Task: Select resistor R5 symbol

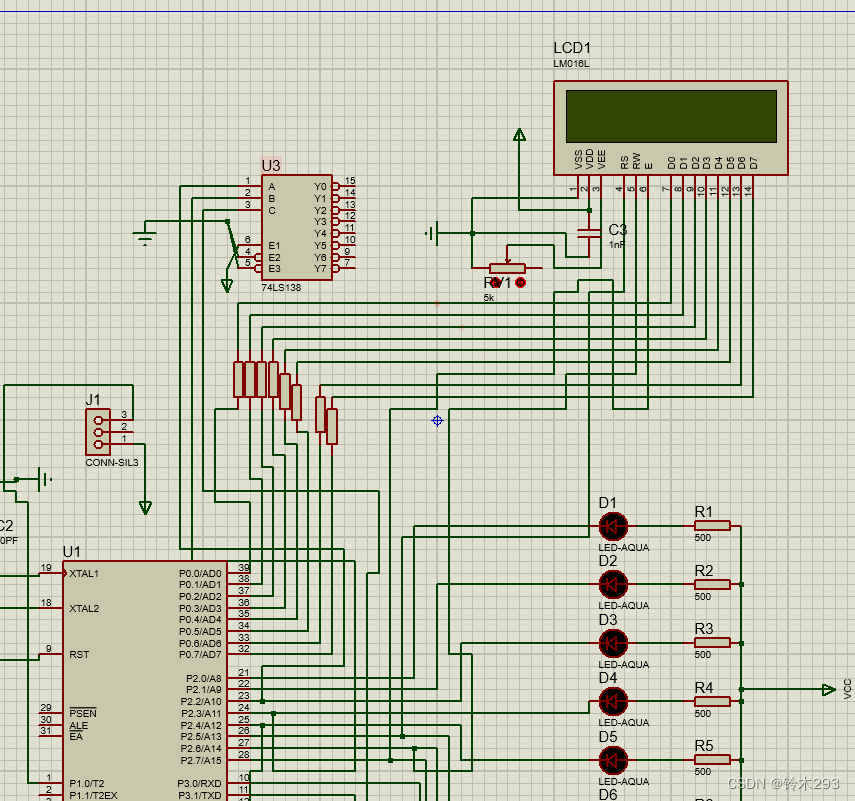Action: [712, 760]
